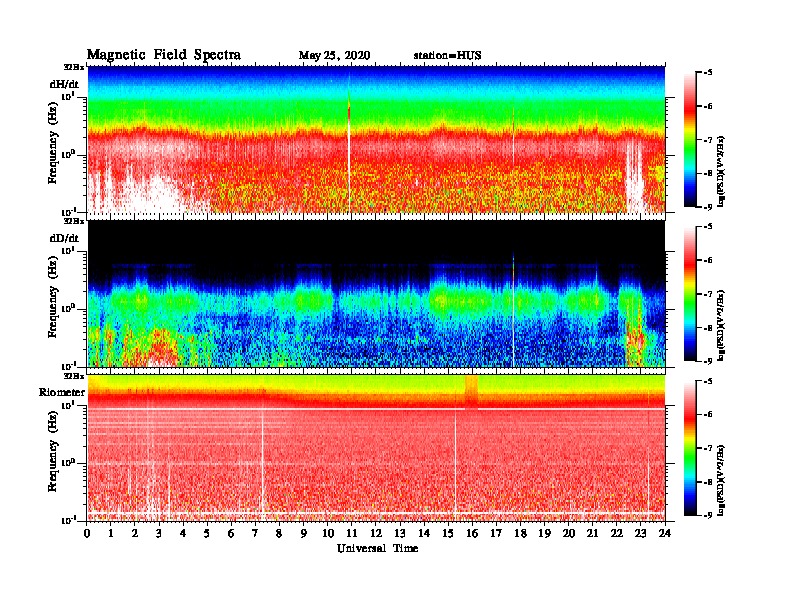Screen dimensions: 792x612
Task: Click the "Riometer" panel label
Action: (x=62, y=392)
